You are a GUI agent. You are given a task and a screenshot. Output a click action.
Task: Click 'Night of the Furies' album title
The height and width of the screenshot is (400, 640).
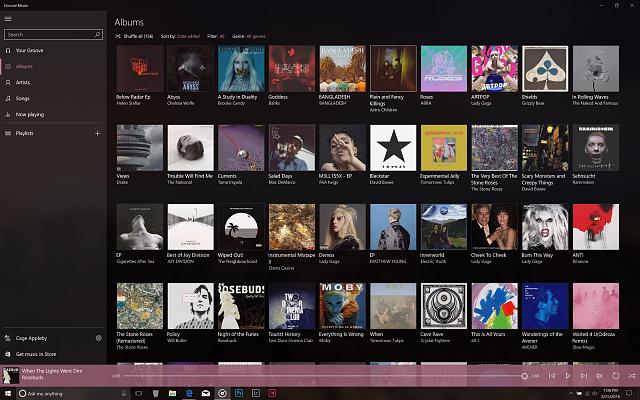[x=238, y=334]
